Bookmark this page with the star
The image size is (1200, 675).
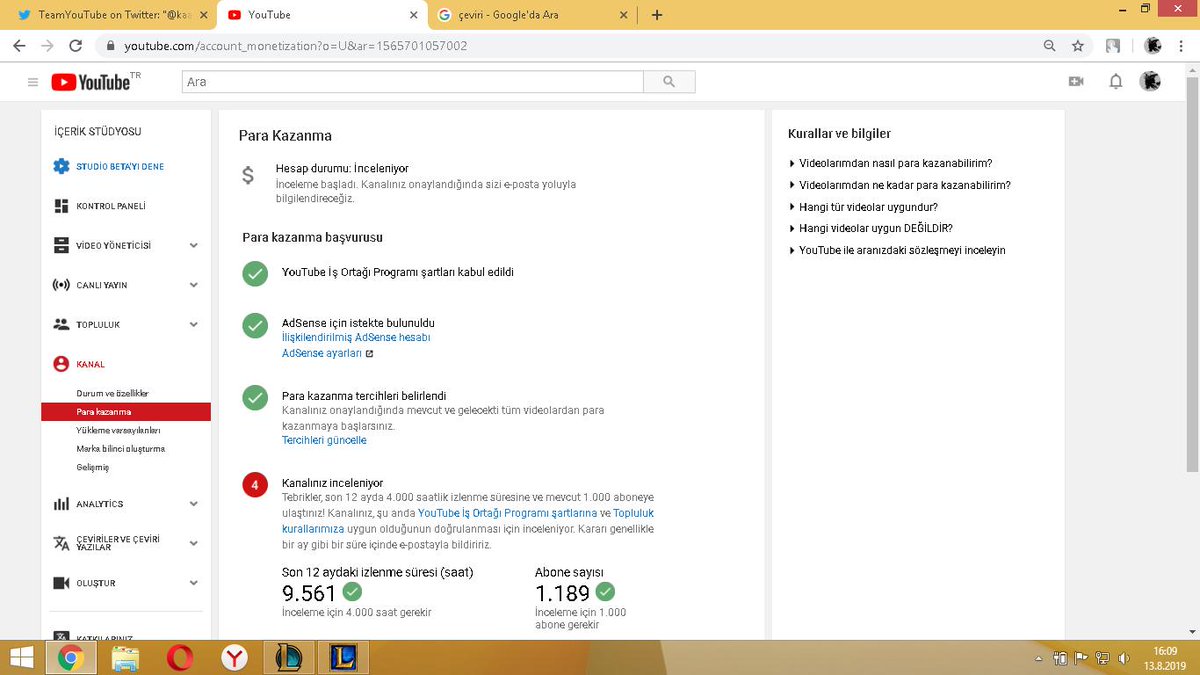1077,46
